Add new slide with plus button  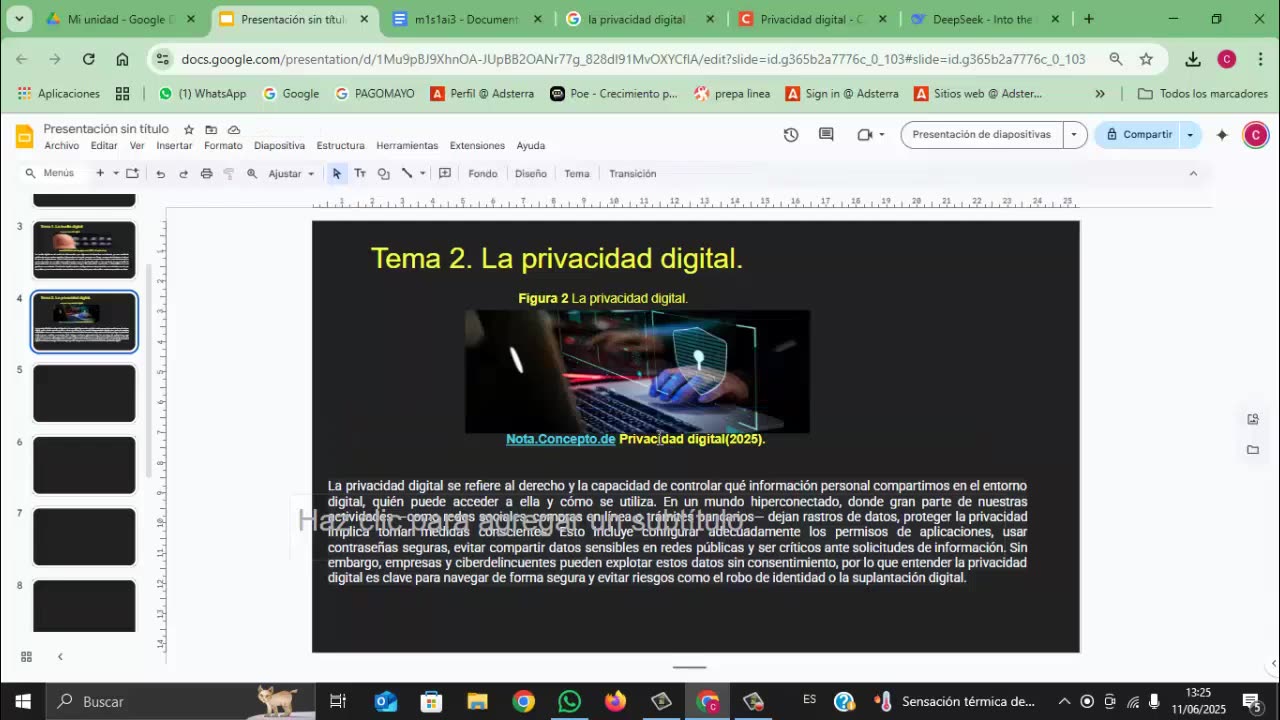pos(100,173)
